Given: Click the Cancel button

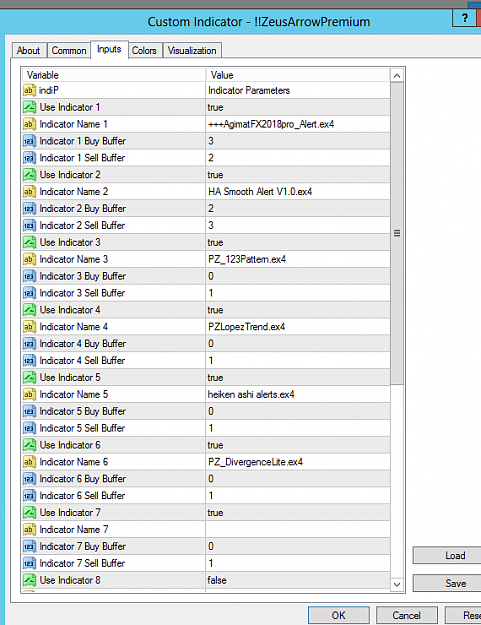Looking at the screenshot, I should pos(406,615).
